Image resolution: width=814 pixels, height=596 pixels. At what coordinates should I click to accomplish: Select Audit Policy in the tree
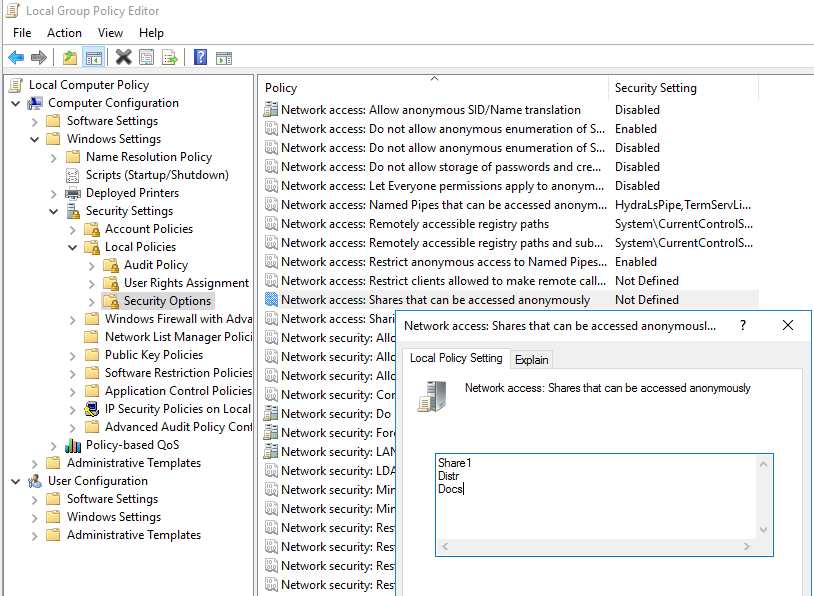(x=155, y=265)
